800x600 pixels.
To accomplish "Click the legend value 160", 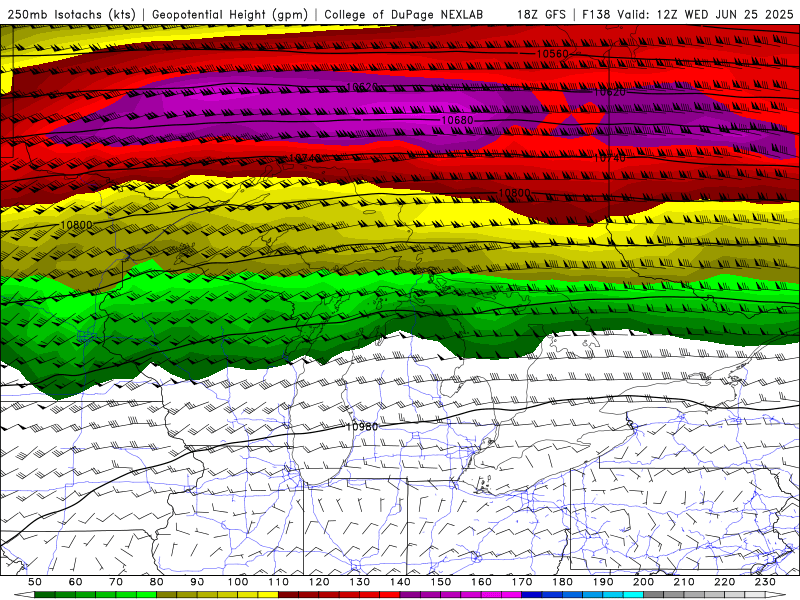I will (481, 582).
